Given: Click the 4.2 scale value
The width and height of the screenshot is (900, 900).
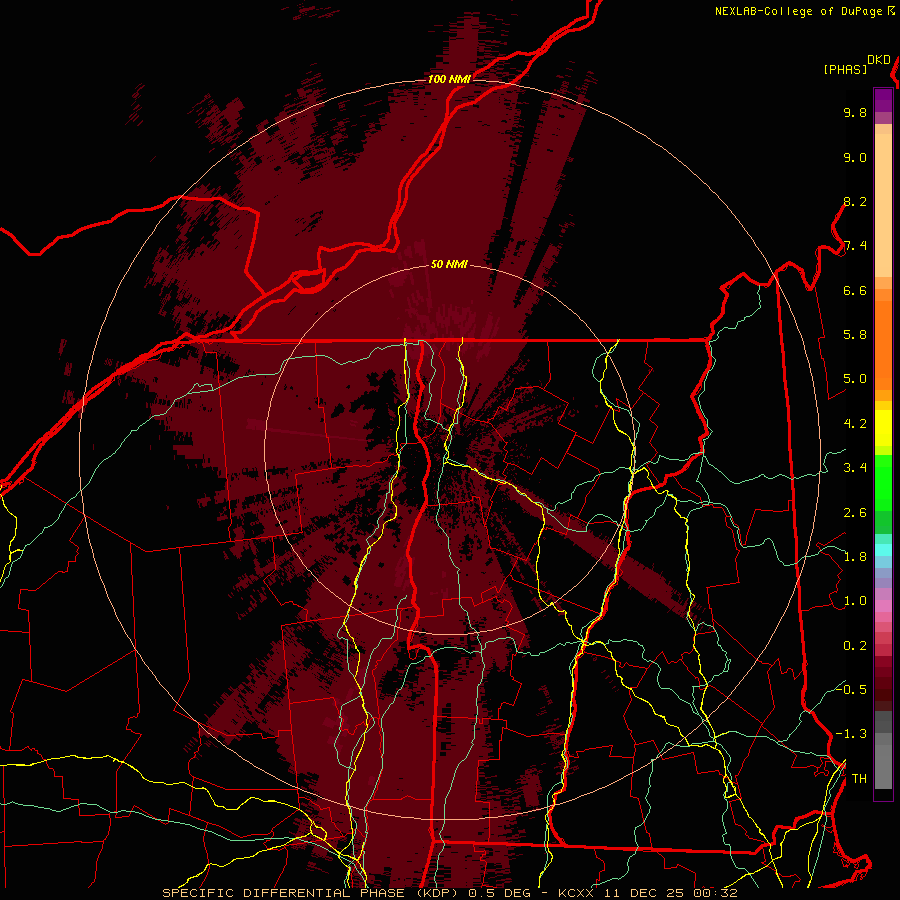Looking at the screenshot, I should click(x=855, y=424).
